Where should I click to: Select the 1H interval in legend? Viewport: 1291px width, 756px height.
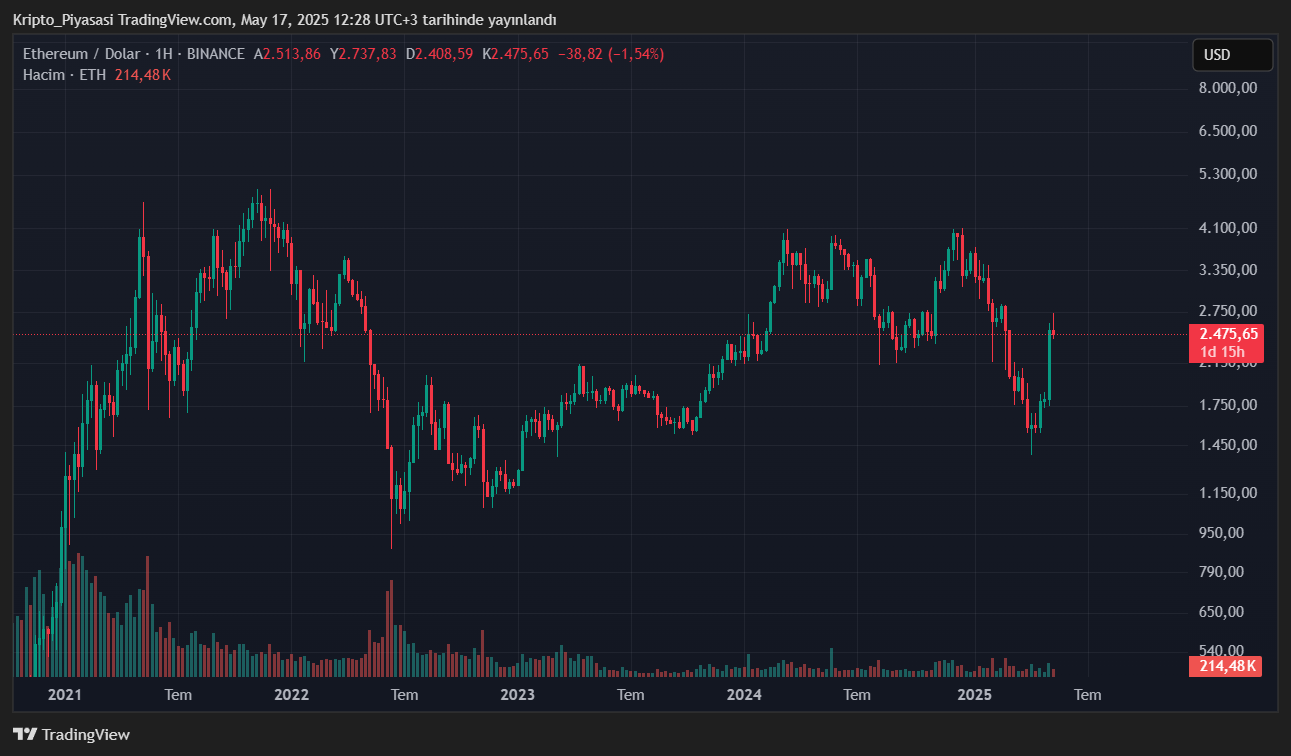pyautogui.click(x=164, y=54)
